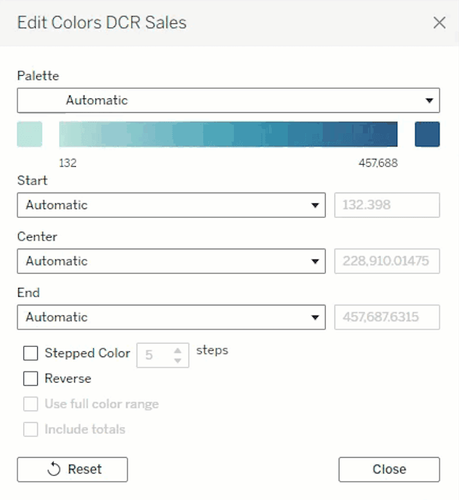Expand the End Automatic dropdown
The height and width of the screenshot is (500, 459).
tap(171, 317)
